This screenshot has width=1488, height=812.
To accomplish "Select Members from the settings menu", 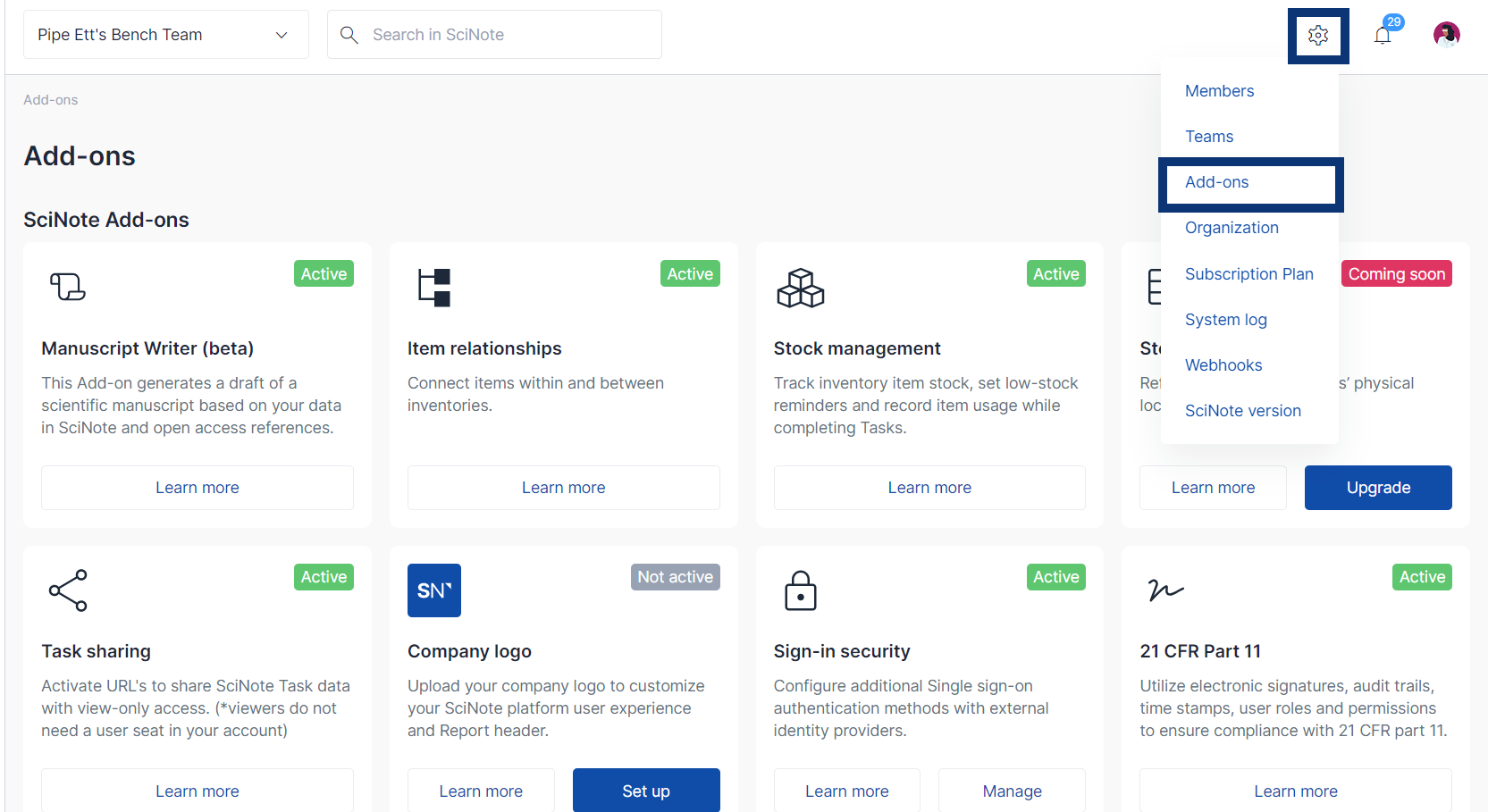I will [1219, 91].
